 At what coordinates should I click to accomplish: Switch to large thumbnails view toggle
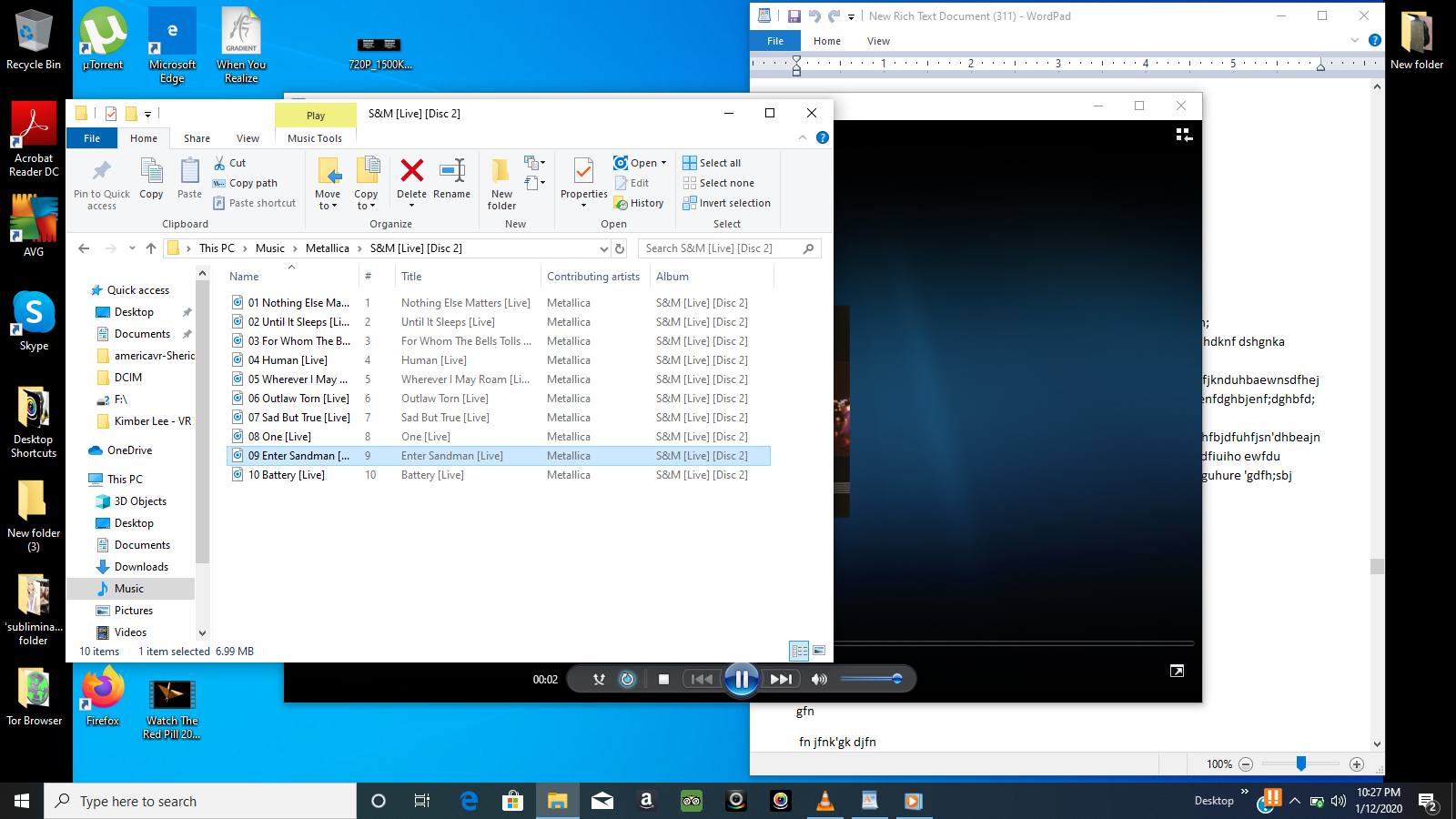click(x=819, y=652)
